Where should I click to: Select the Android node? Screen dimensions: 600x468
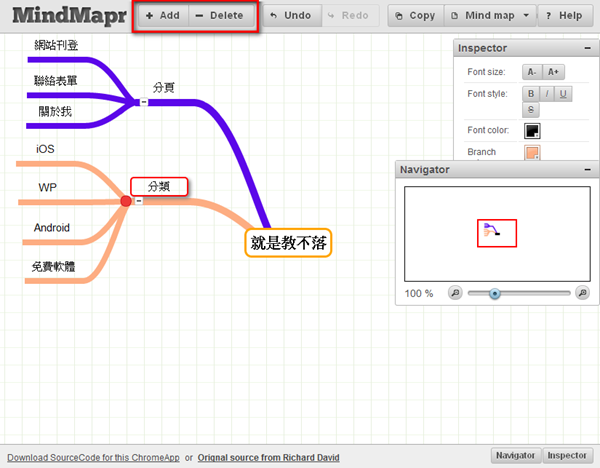pos(52,228)
